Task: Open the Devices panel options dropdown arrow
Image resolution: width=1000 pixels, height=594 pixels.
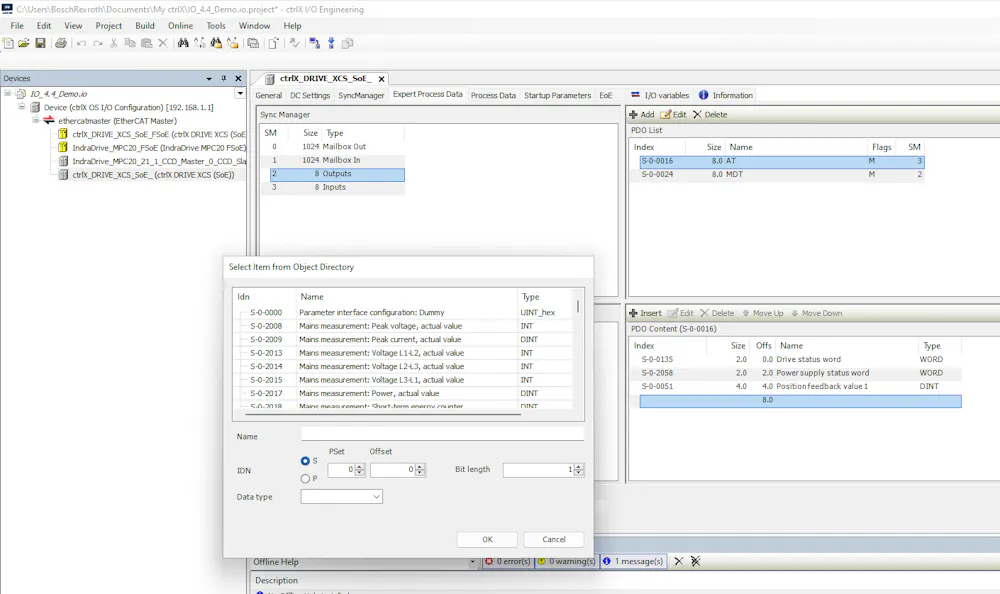Action: pyautogui.click(x=209, y=78)
